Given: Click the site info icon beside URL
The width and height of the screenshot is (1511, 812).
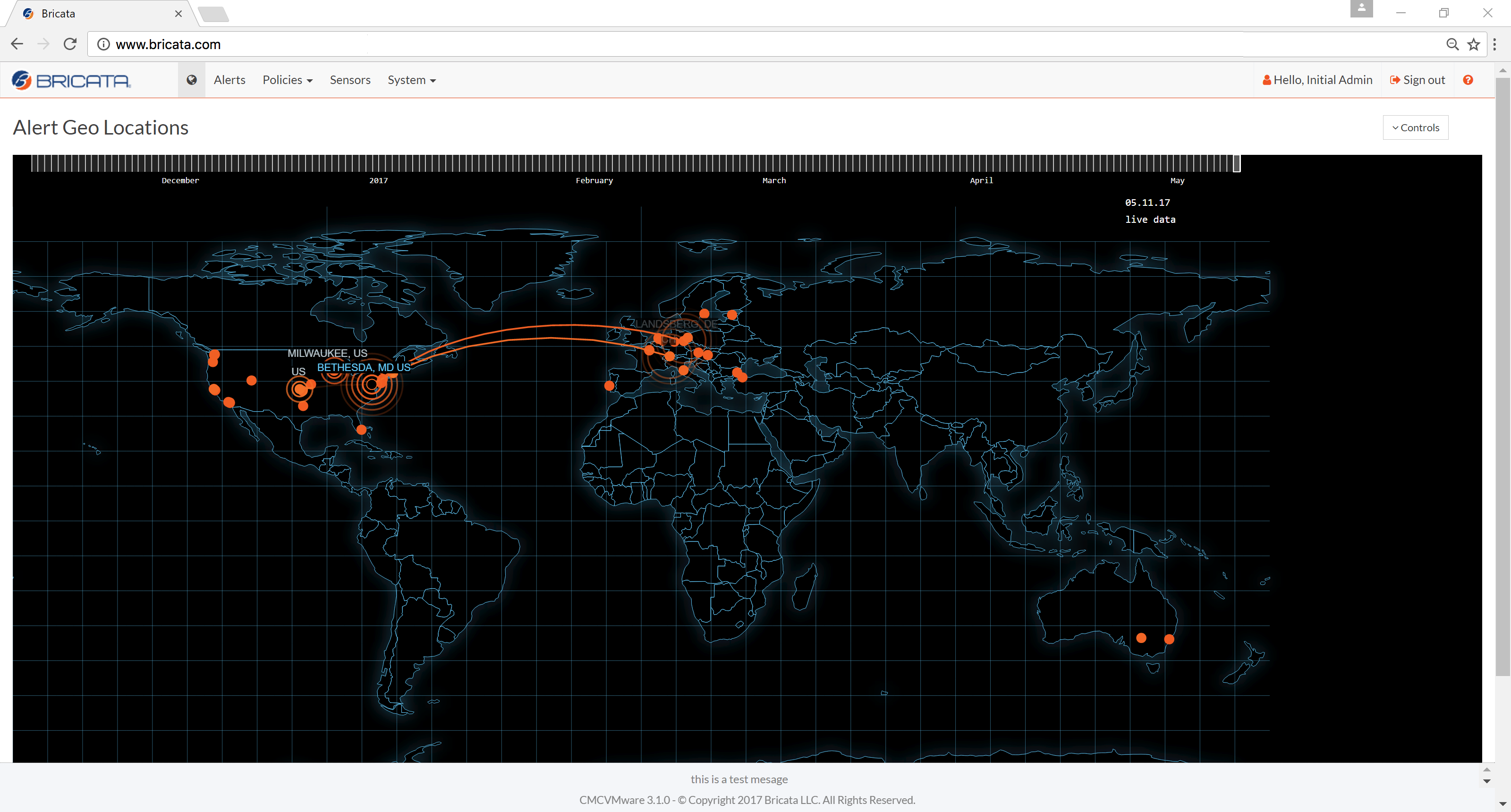Looking at the screenshot, I should click(103, 44).
